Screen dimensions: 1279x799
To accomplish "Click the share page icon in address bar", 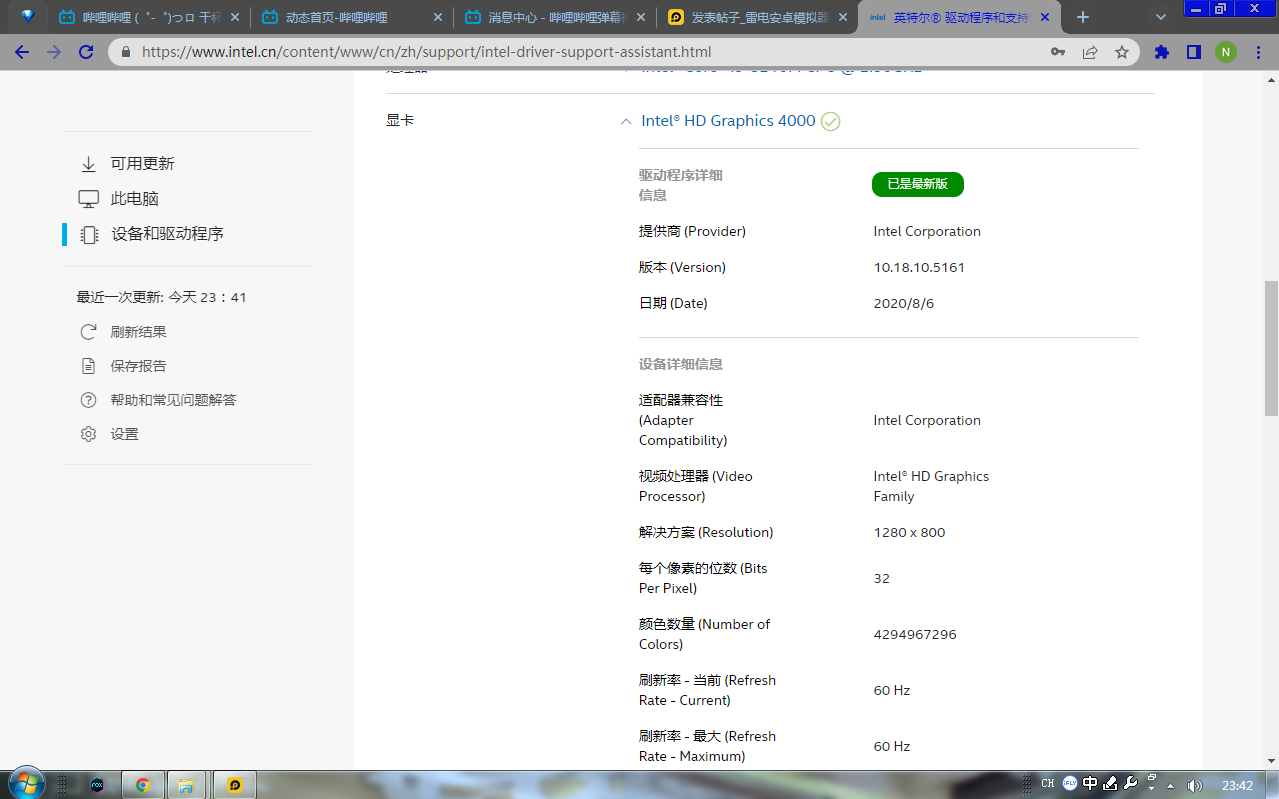I will click(1090, 52).
